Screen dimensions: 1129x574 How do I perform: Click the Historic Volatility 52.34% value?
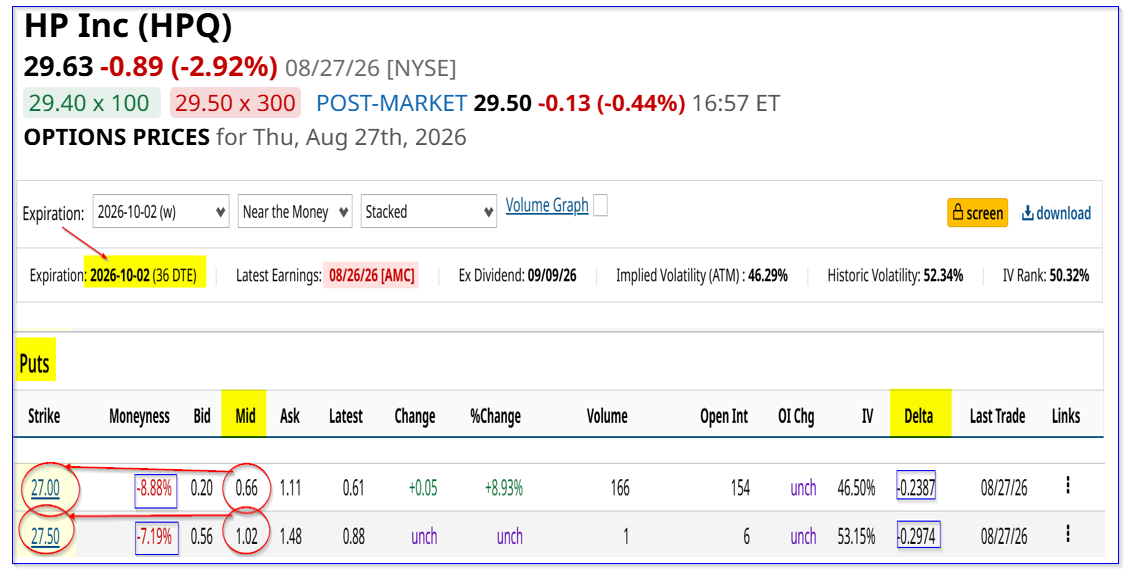(x=943, y=275)
